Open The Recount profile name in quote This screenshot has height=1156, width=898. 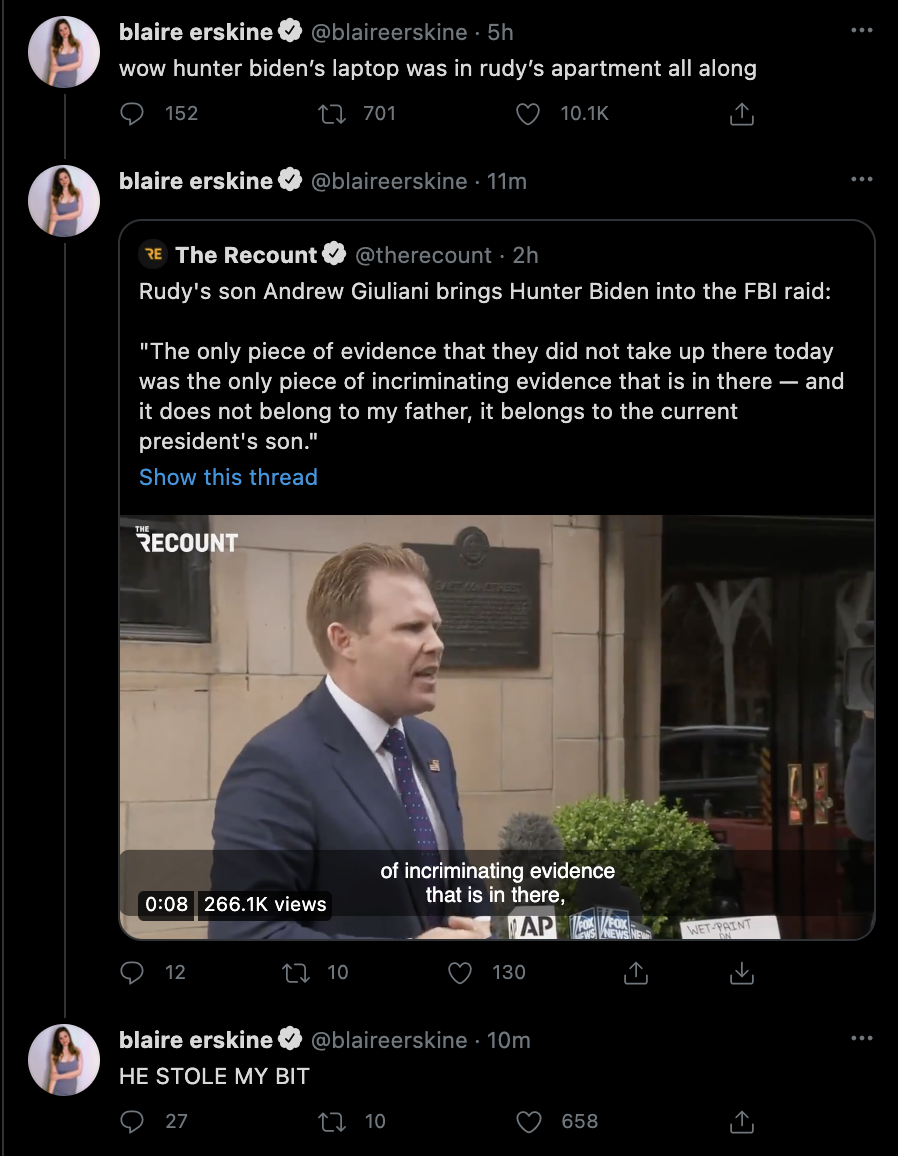pos(246,255)
